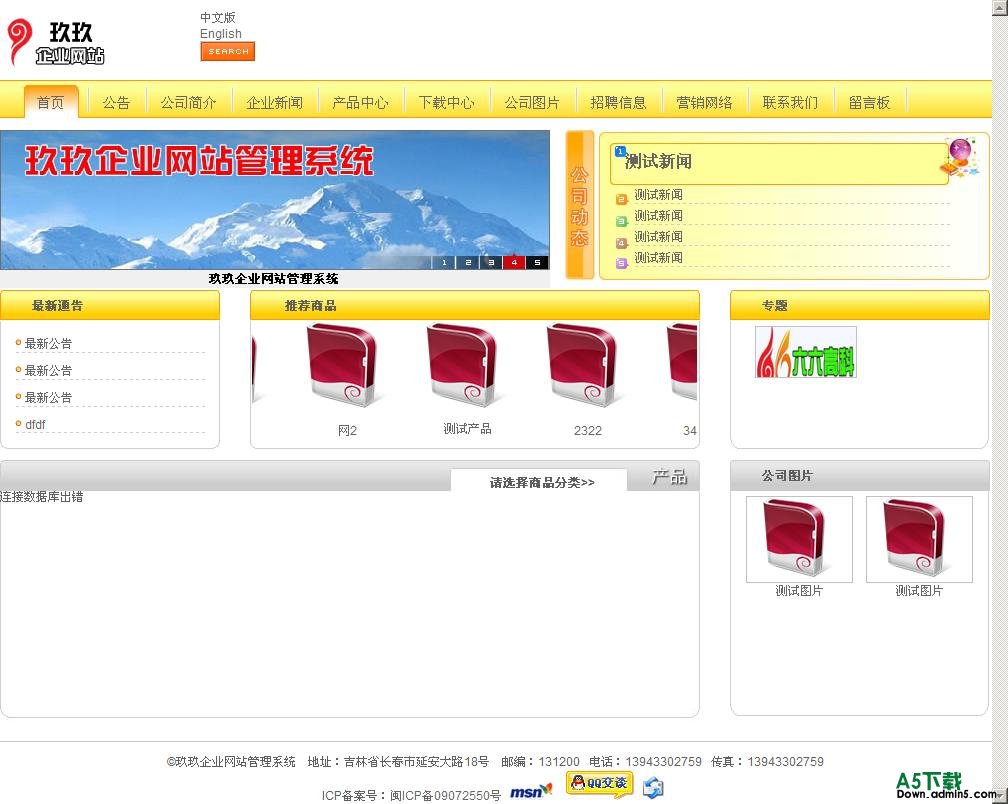Open 营销网络 page
Image resolution: width=1008 pixels, height=804 pixels.
(x=705, y=102)
